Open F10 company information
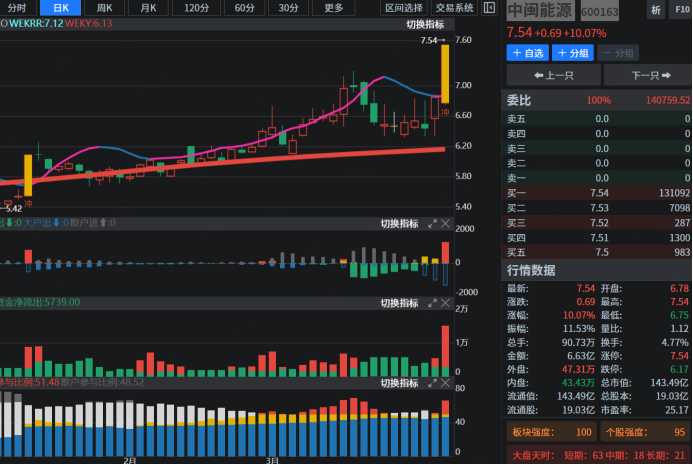The width and height of the screenshot is (693, 464). pos(680,10)
